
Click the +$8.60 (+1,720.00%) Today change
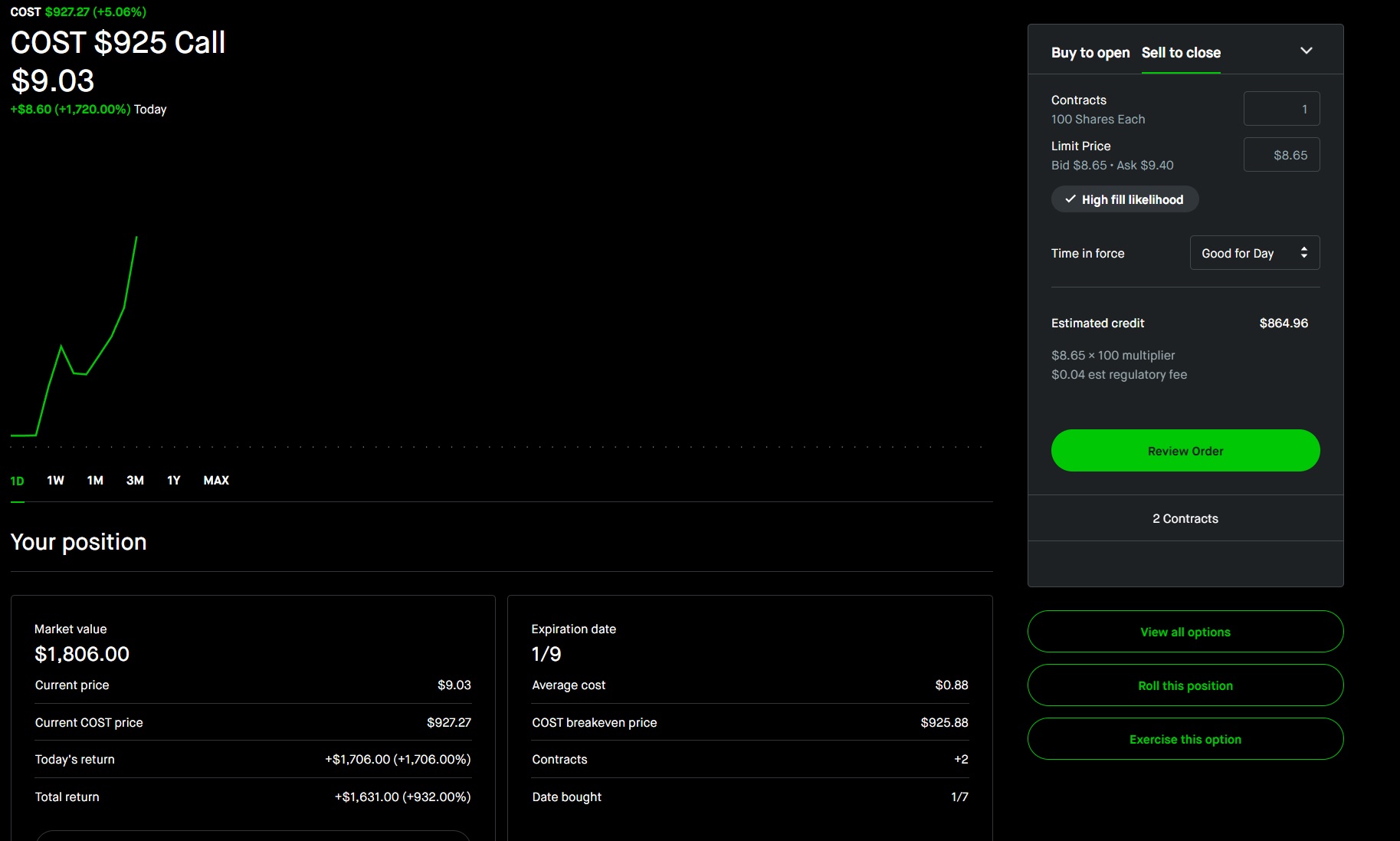pyautogui.click(x=88, y=110)
